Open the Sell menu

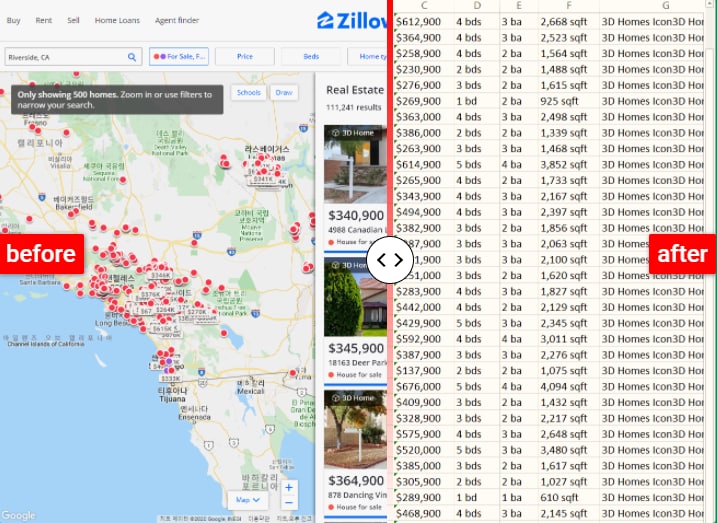click(x=73, y=21)
